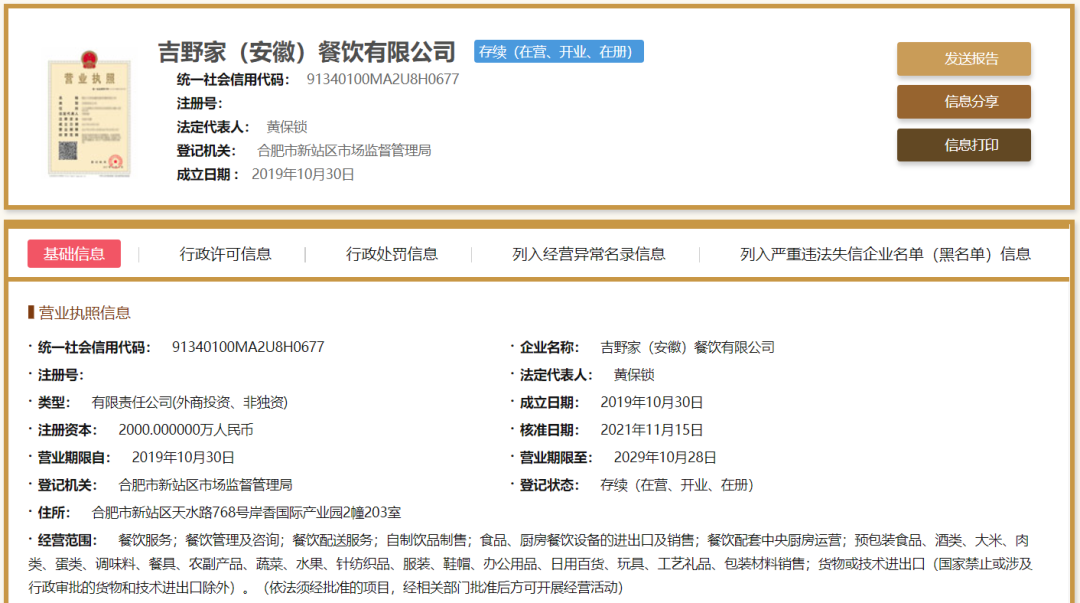1080x603 pixels.
Task: Click 法定代表人 value in license info section
Action: pos(634,375)
